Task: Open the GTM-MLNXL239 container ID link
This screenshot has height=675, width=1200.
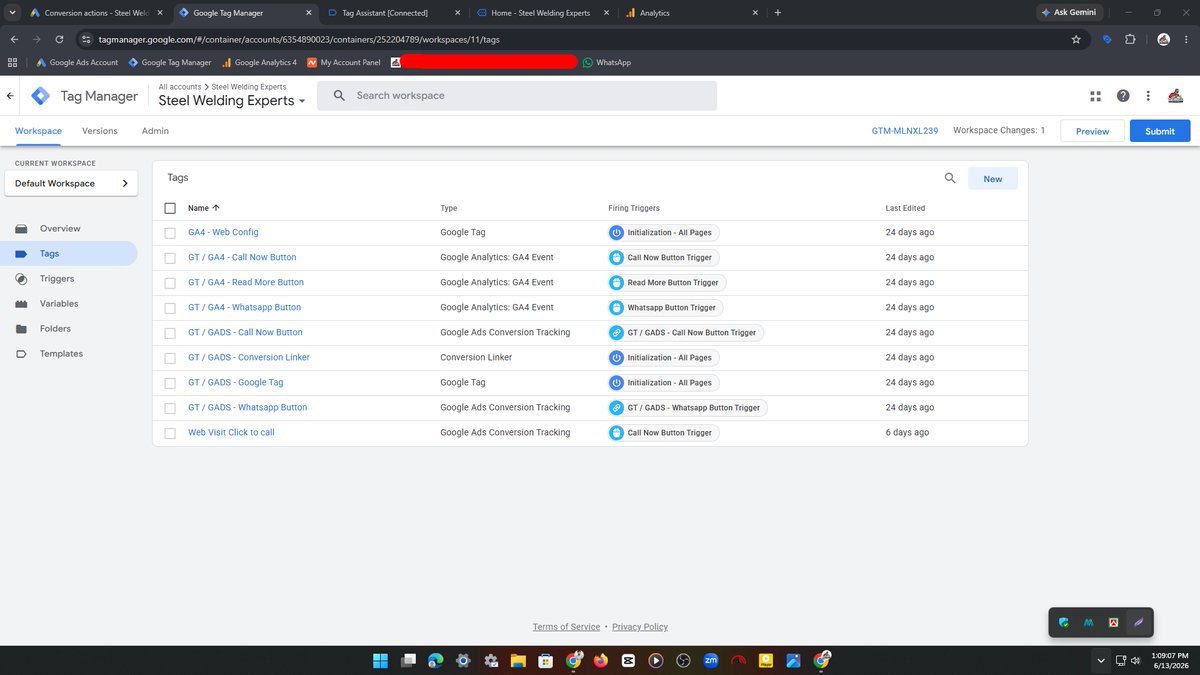Action: point(905,131)
